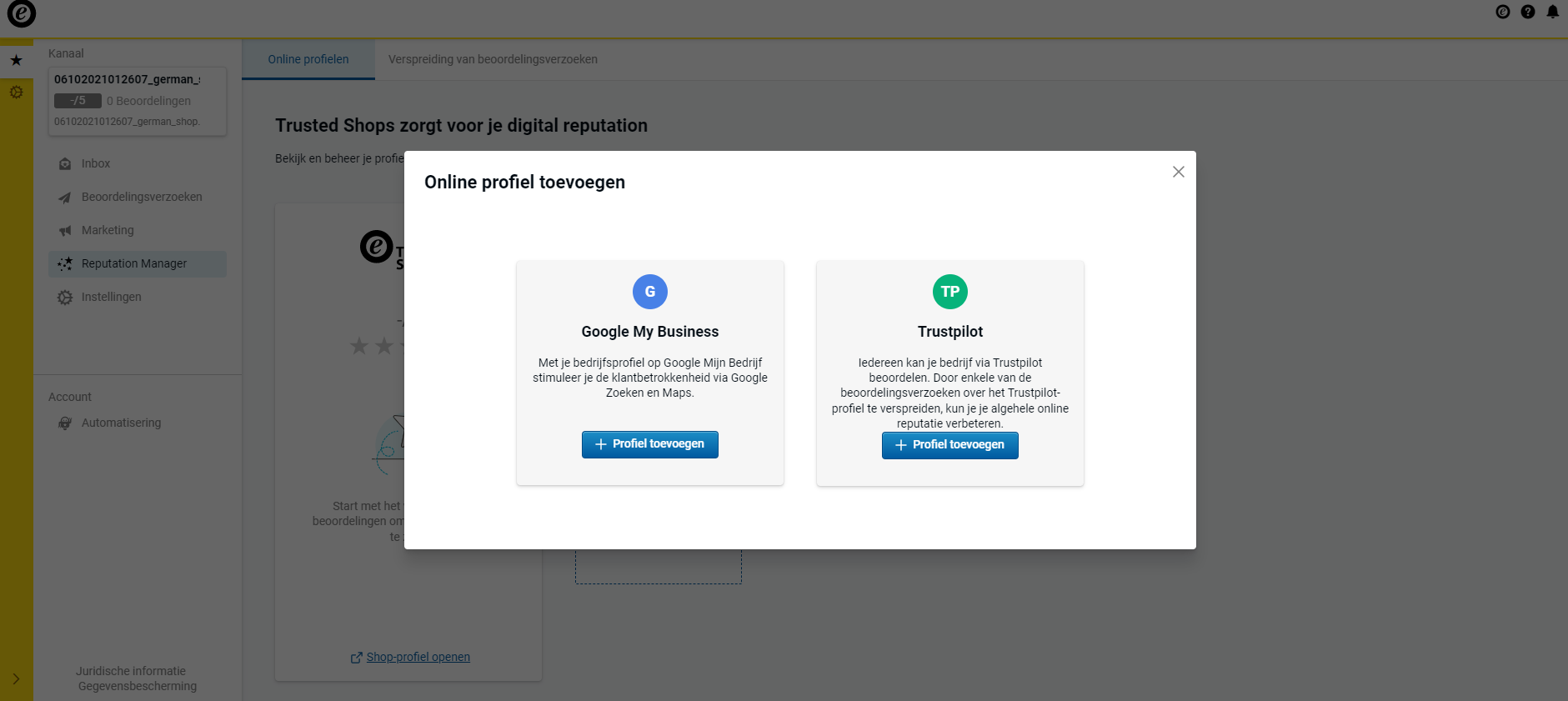Click the dashed add-profile placeholder box

coord(659,567)
